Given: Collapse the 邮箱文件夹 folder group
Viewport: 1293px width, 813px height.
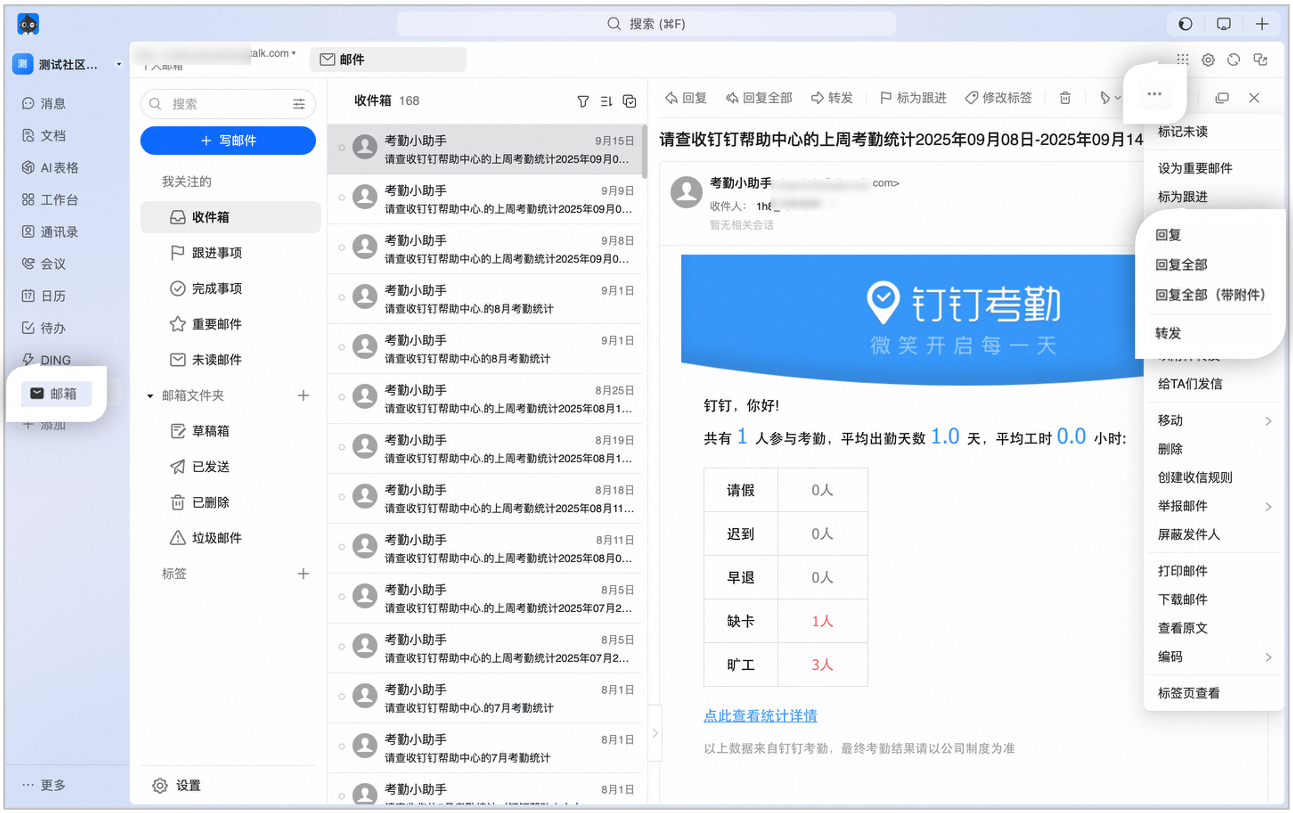Looking at the screenshot, I should pos(151,396).
